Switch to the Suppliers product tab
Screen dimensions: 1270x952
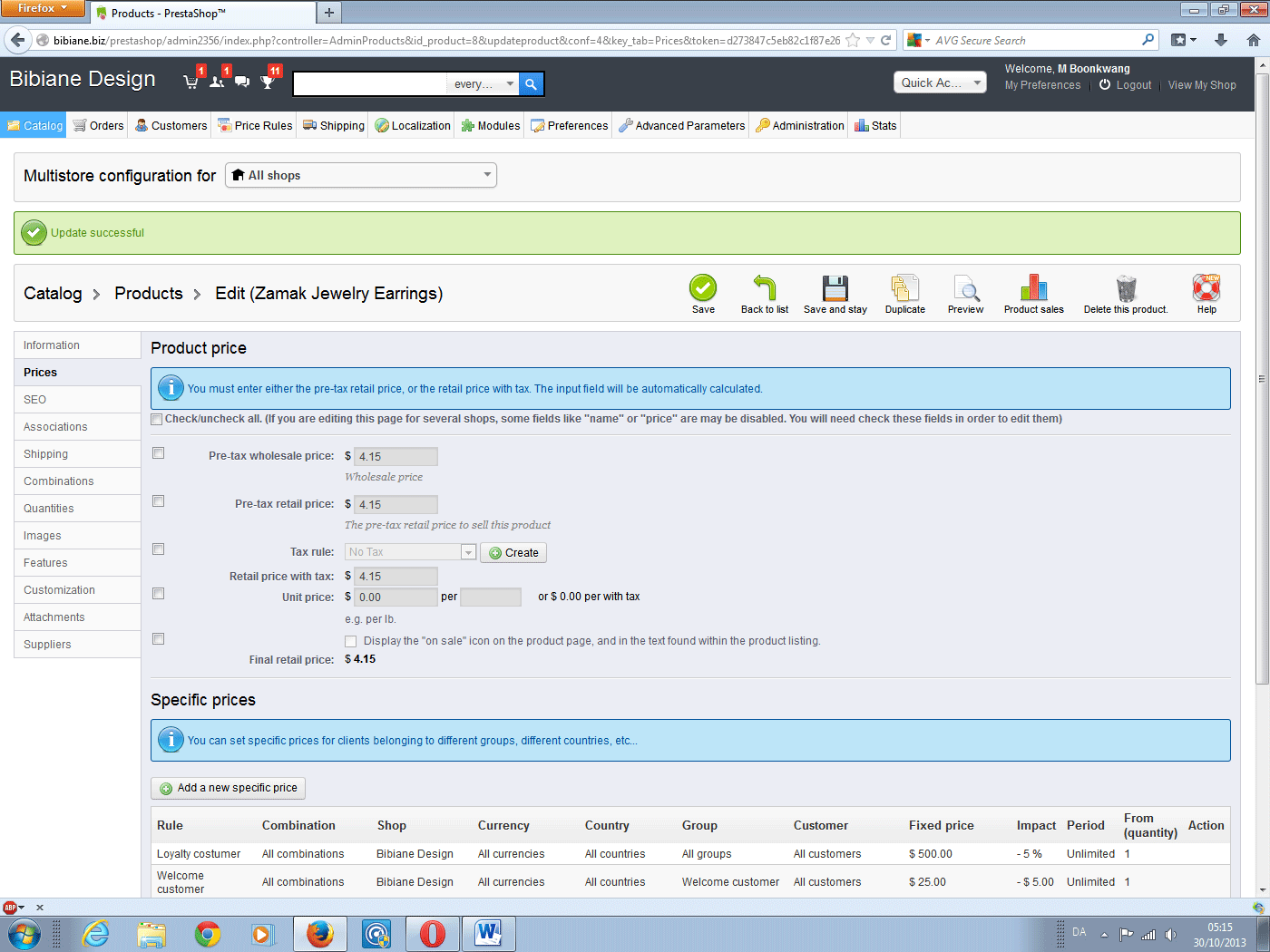pyautogui.click(x=77, y=645)
